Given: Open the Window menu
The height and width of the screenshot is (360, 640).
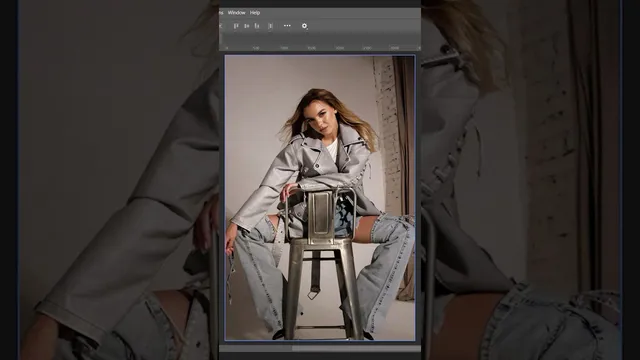Looking at the screenshot, I should click(x=236, y=13).
